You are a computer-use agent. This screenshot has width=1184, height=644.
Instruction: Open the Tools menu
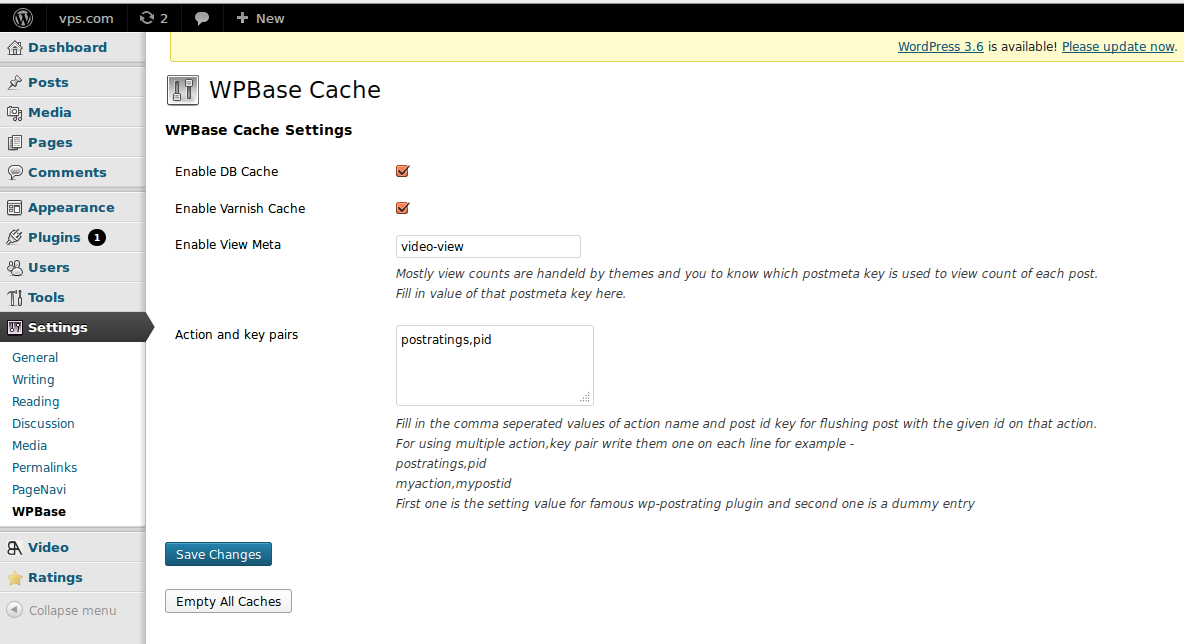46,297
